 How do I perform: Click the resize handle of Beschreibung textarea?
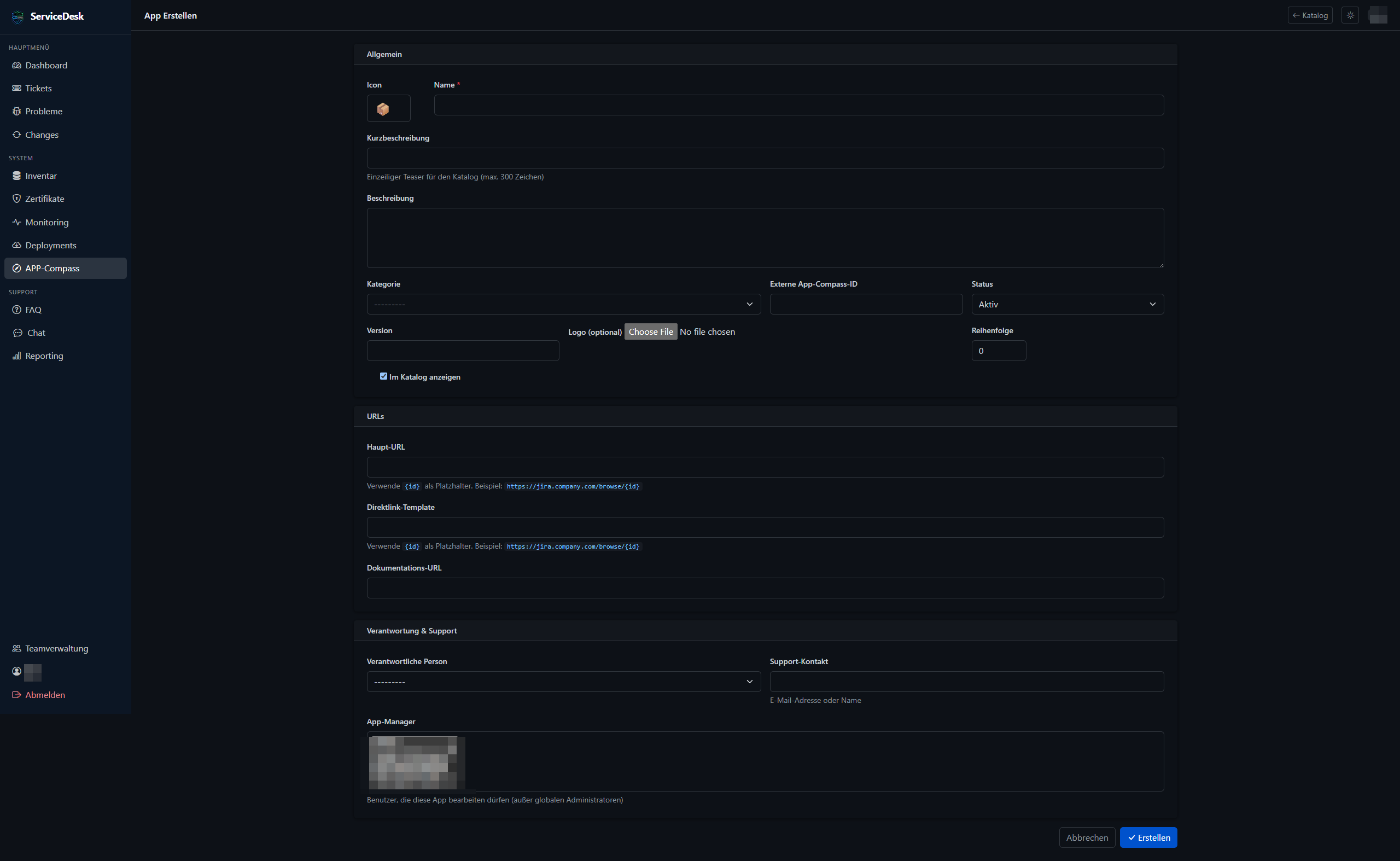point(1161,265)
